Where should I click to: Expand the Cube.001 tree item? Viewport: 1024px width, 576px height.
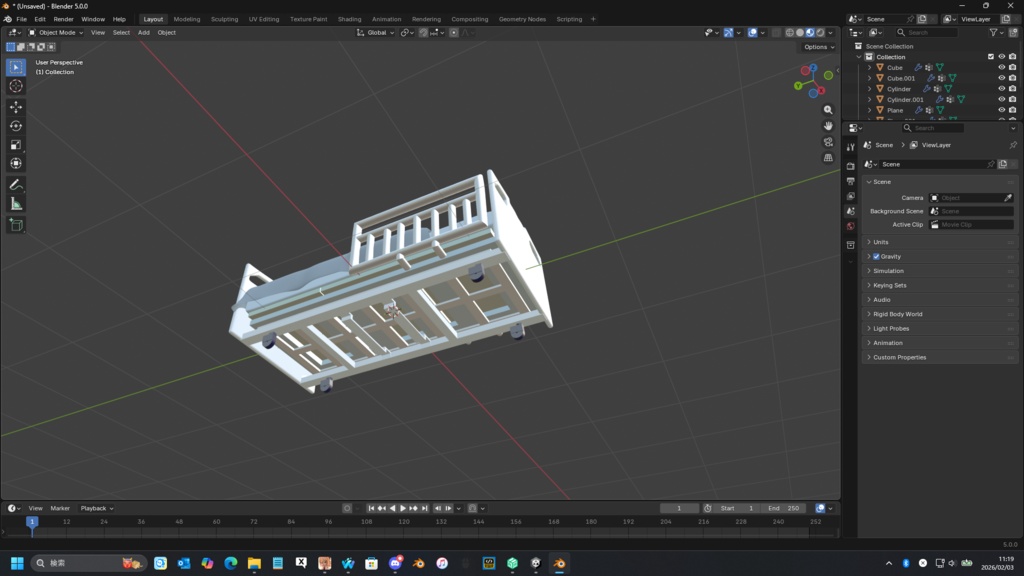pyautogui.click(x=870, y=78)
